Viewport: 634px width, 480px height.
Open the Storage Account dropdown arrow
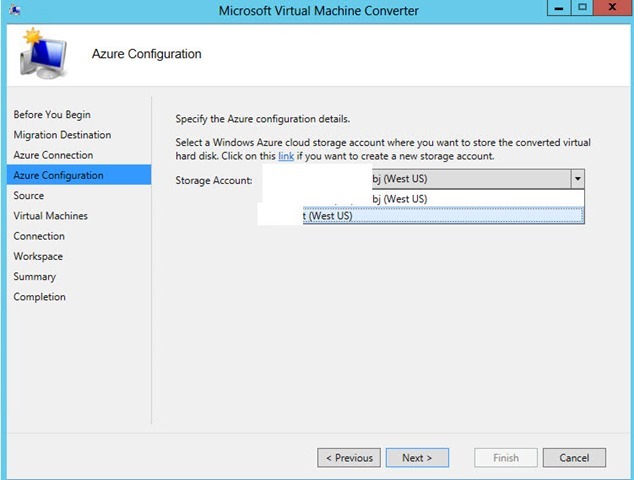click(577, 179)
